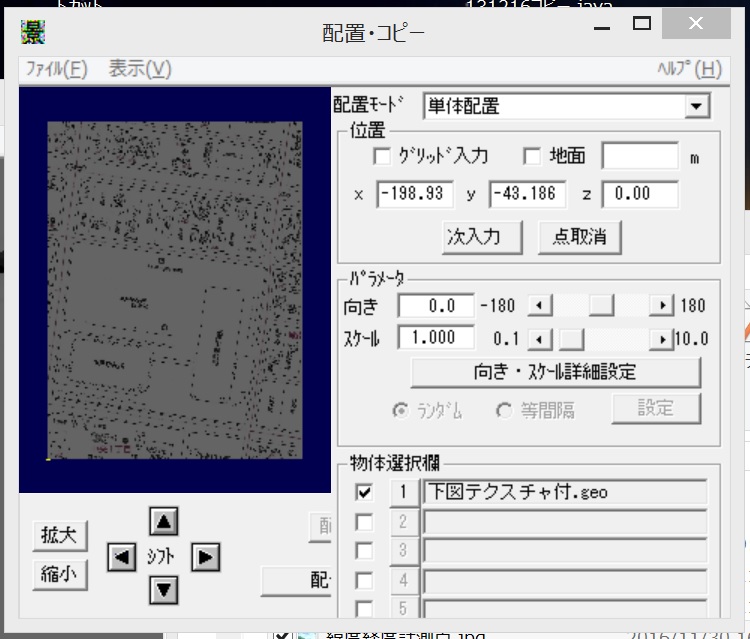Click the スケール value field 1.000
The height and width of the screenshot is (639, 750).
pos(436,338)
